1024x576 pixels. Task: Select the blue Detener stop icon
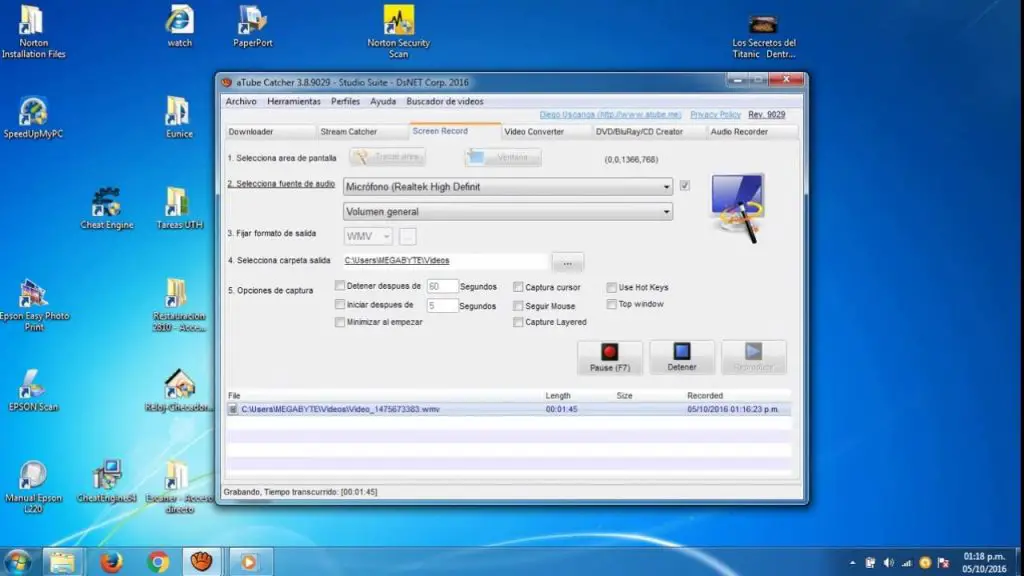pos(682,352)
